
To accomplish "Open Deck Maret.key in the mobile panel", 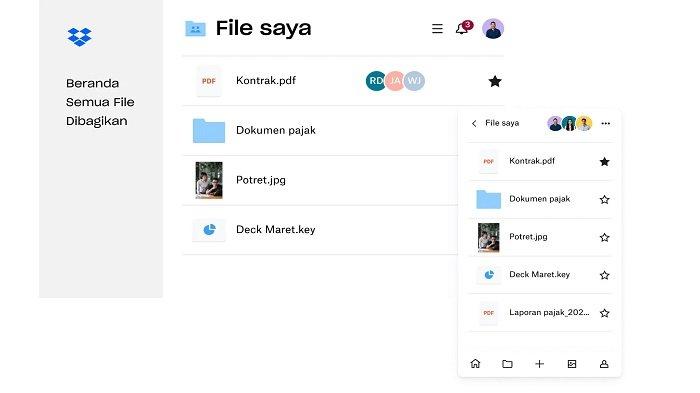I will pos(540,274).
